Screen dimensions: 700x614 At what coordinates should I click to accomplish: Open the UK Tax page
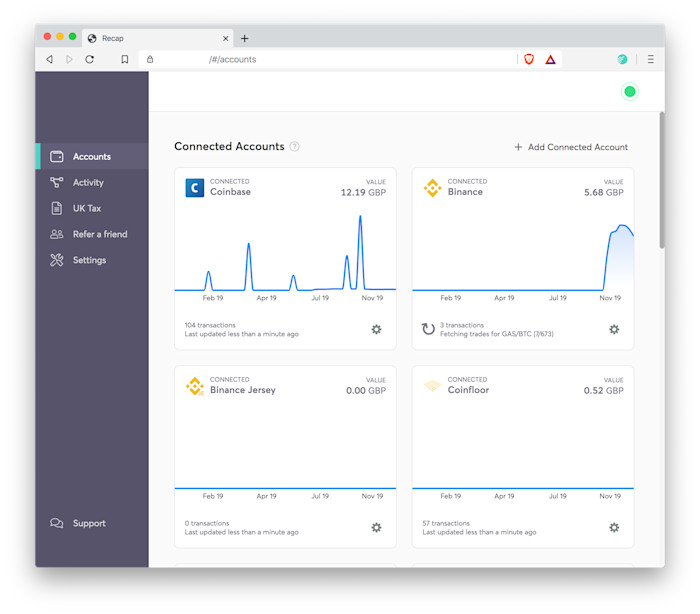(92, 208)
